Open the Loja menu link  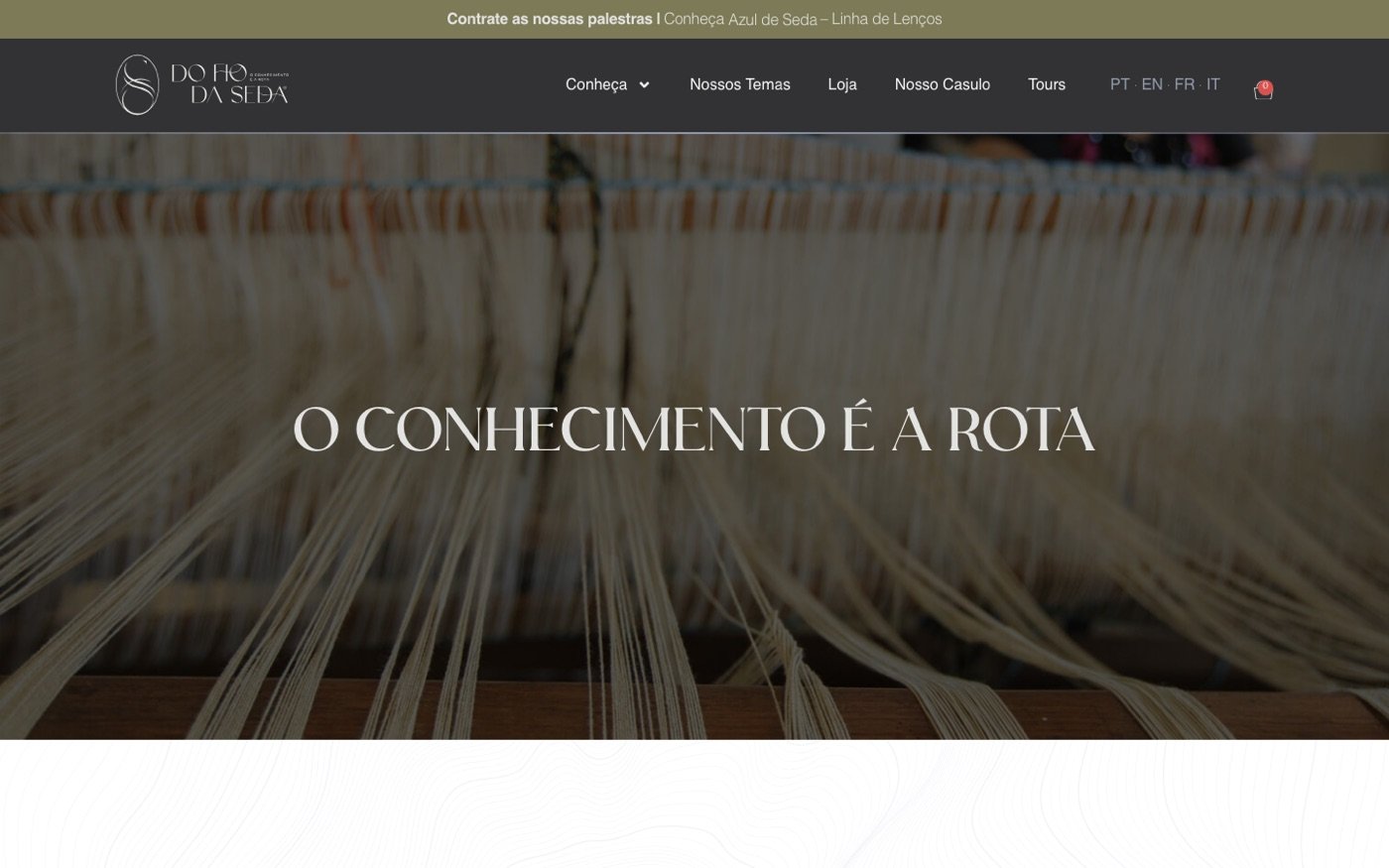(x=842, y=85)
